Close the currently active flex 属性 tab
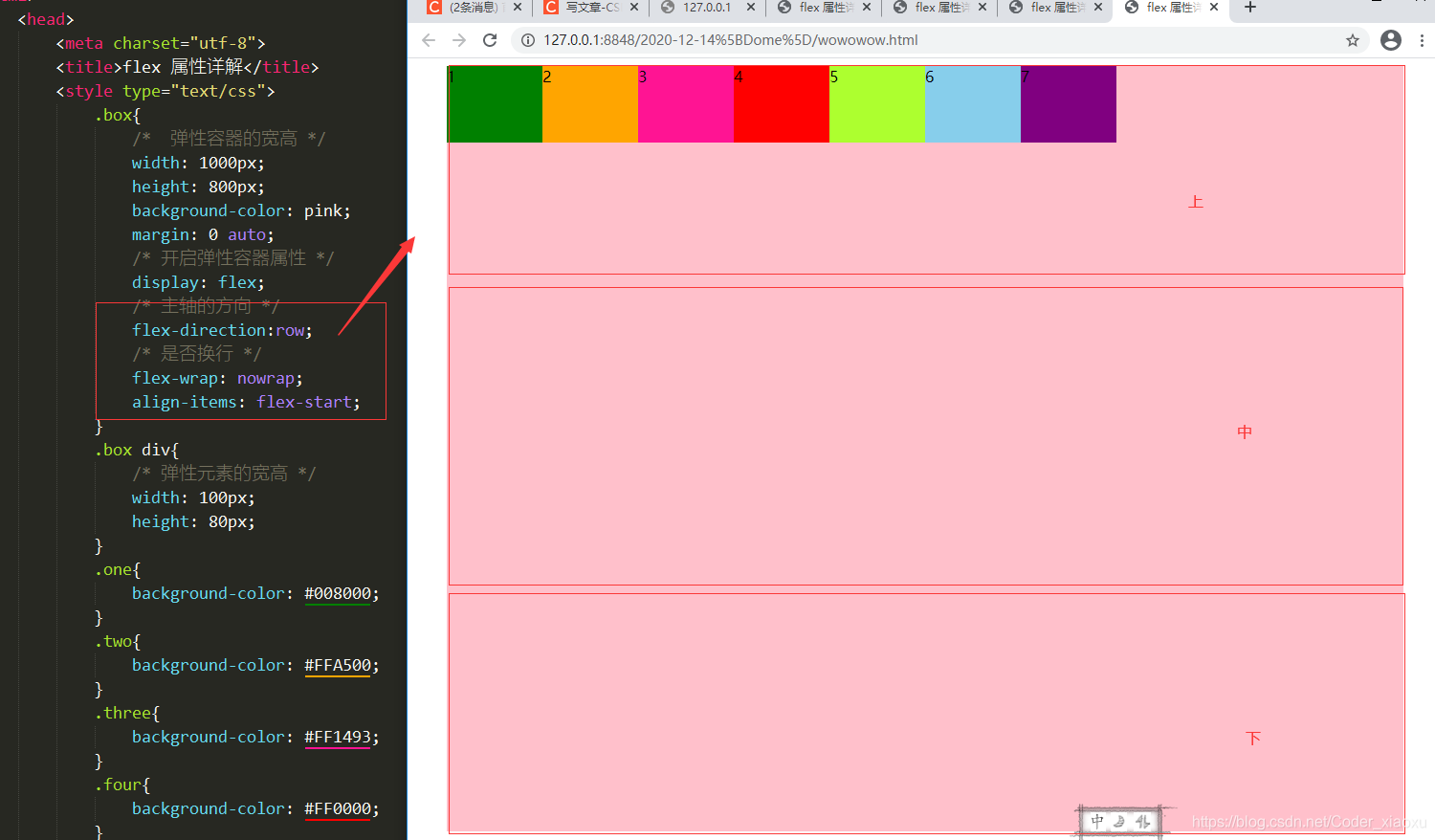The height and width of the screenshot is (840, 1435). point(1214,7)
